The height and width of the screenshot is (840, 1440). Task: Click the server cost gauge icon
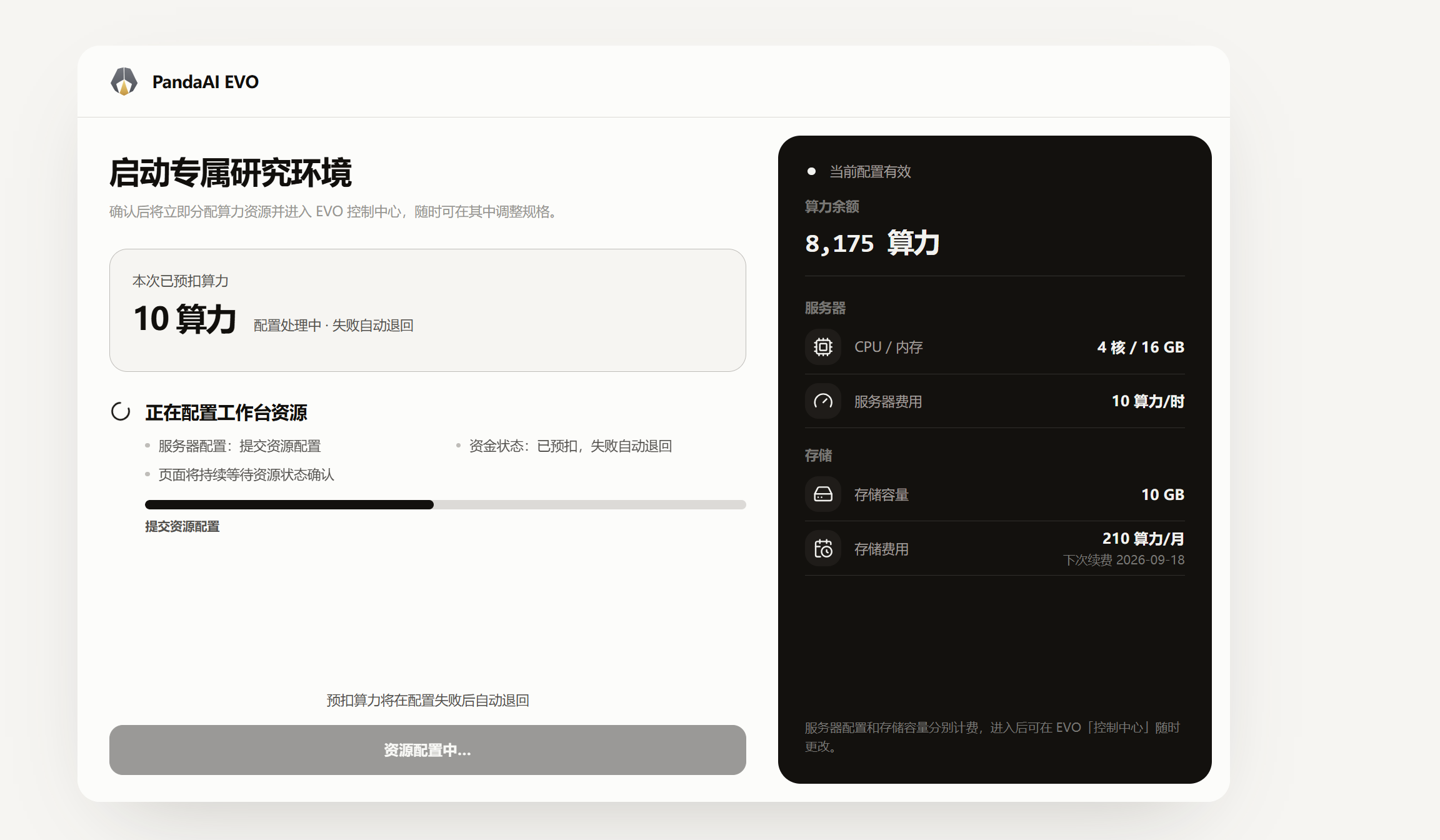(823, 401)
